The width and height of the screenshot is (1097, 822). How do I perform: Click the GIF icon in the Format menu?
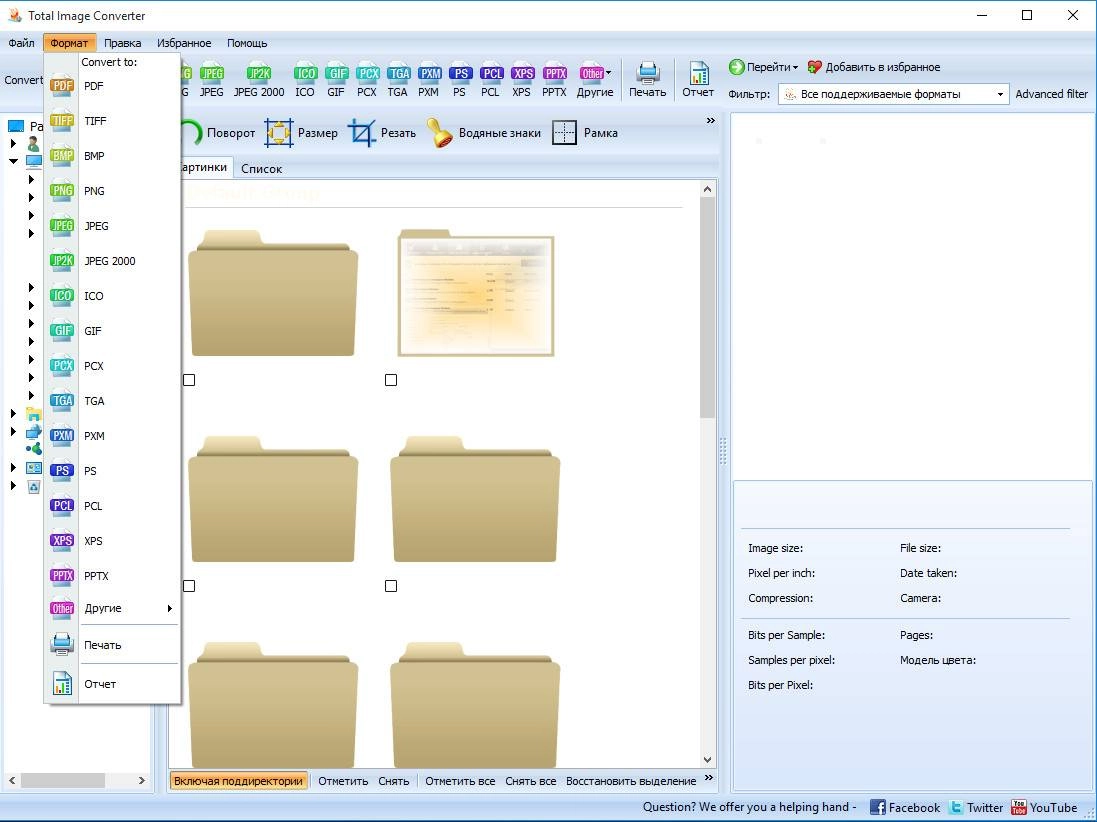pyautogui.click(x=62, y=331)
